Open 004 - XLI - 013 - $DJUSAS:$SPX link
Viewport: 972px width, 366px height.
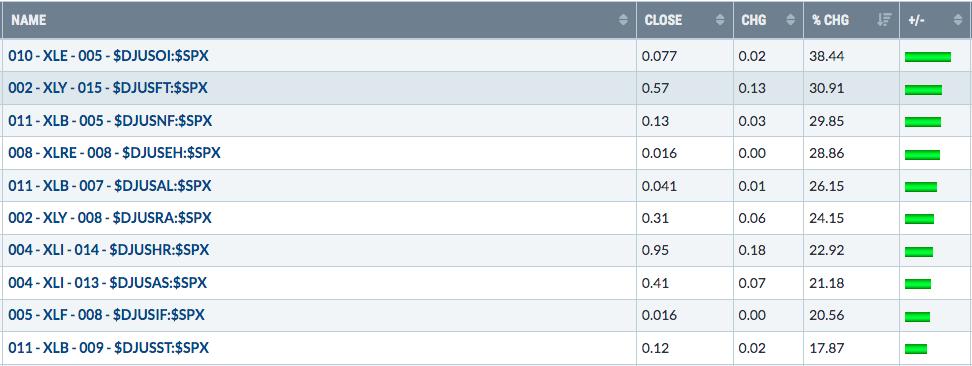tap(108, 283)
